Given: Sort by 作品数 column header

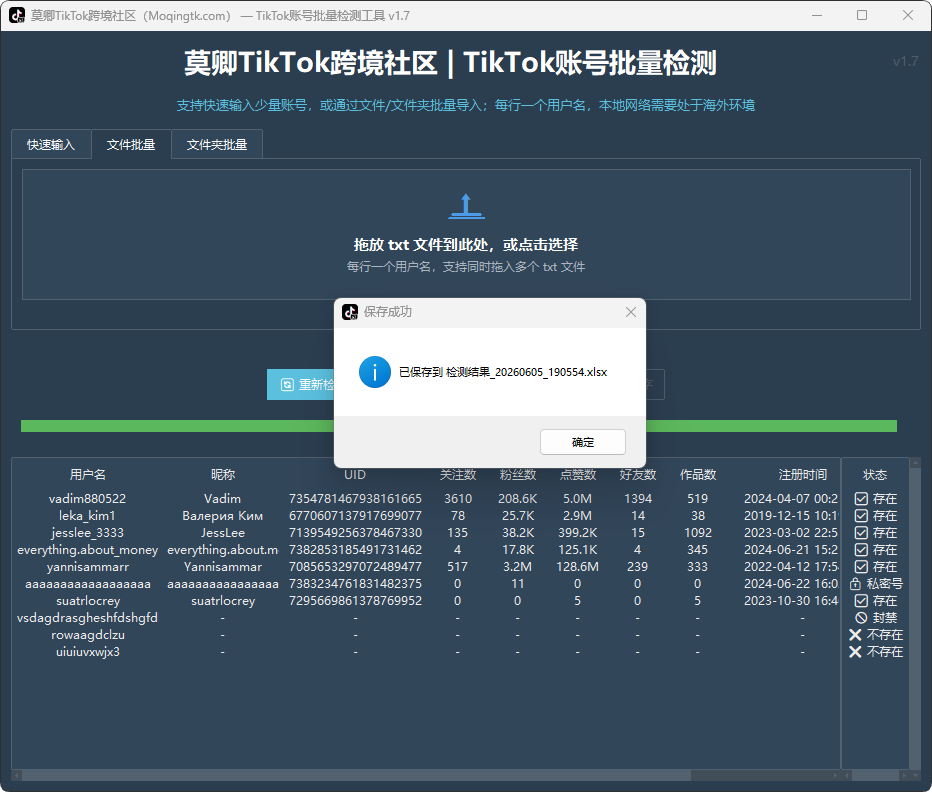Looking at the screenshot, I should pyautogui.click(x=698, y=474).
